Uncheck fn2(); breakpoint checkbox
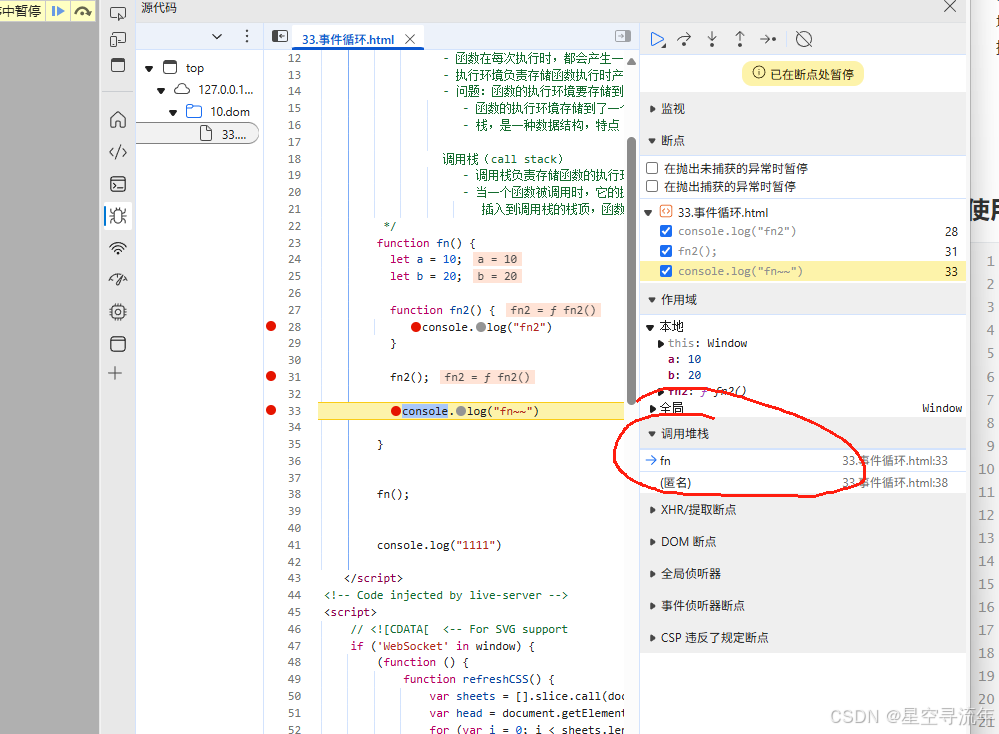Viewport: 999px width, 734px height. click(x=666, y=250)
